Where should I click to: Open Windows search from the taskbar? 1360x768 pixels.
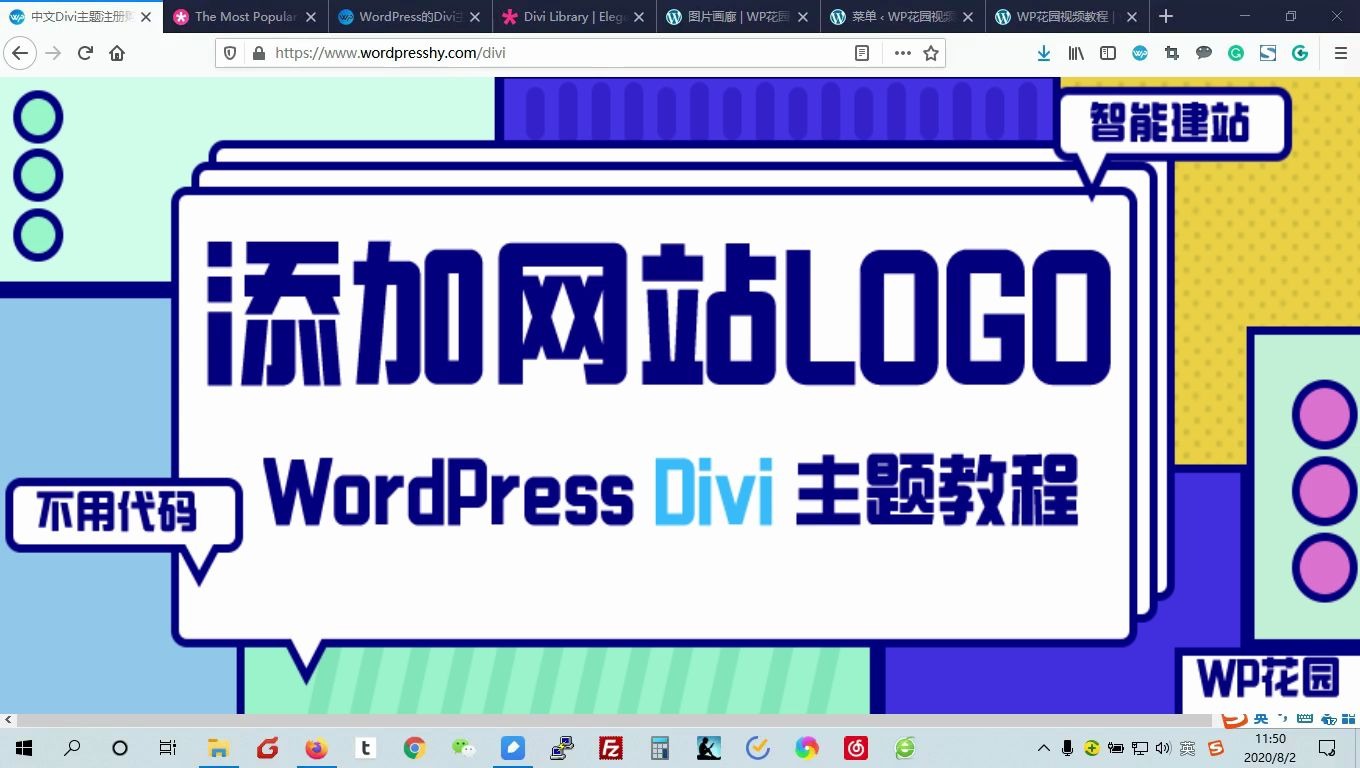point(72,748)
